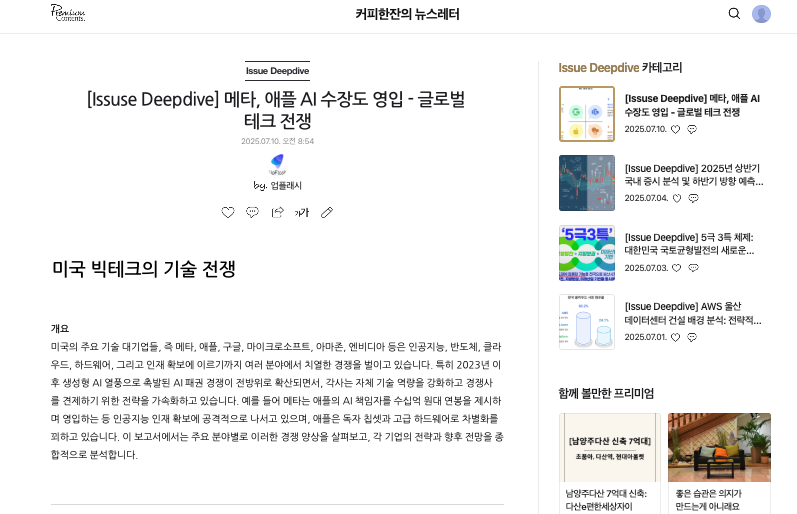Screen dimensions: 797x514
Task: Open comments of 2025.07.03 sidebar article
Action: click(693, 268)
